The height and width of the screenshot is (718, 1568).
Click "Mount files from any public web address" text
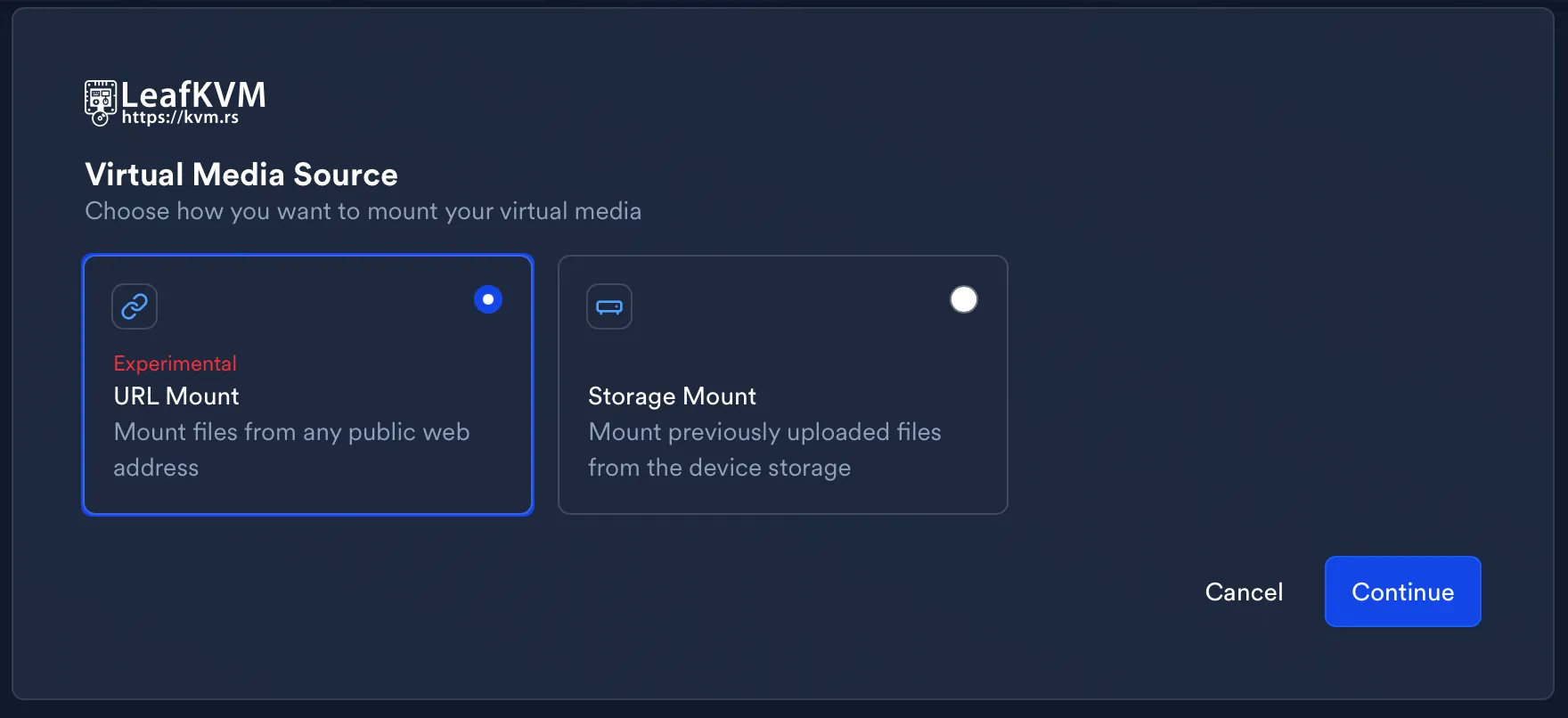tap(291, 432)
